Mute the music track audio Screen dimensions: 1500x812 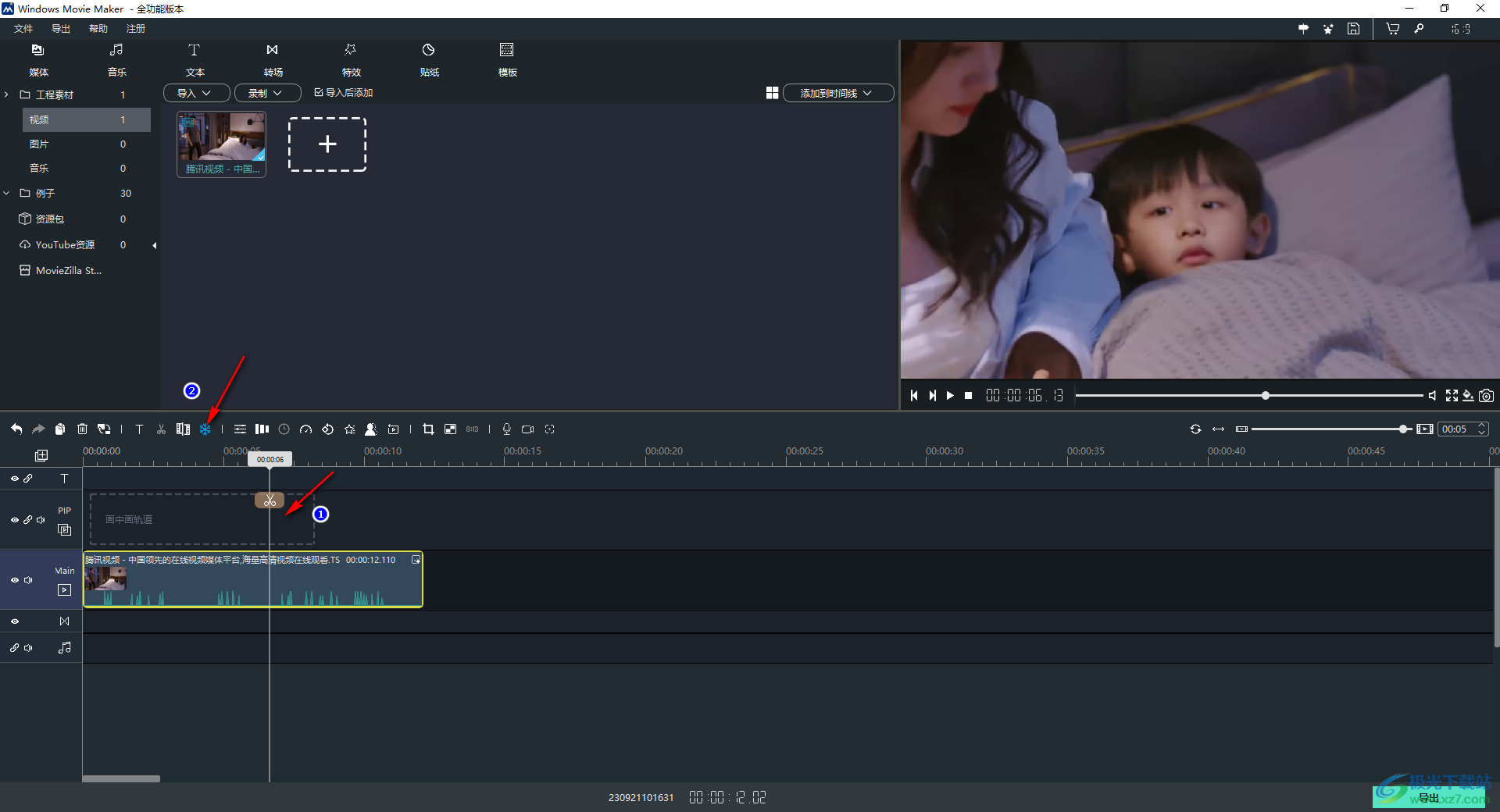(29, 648)
